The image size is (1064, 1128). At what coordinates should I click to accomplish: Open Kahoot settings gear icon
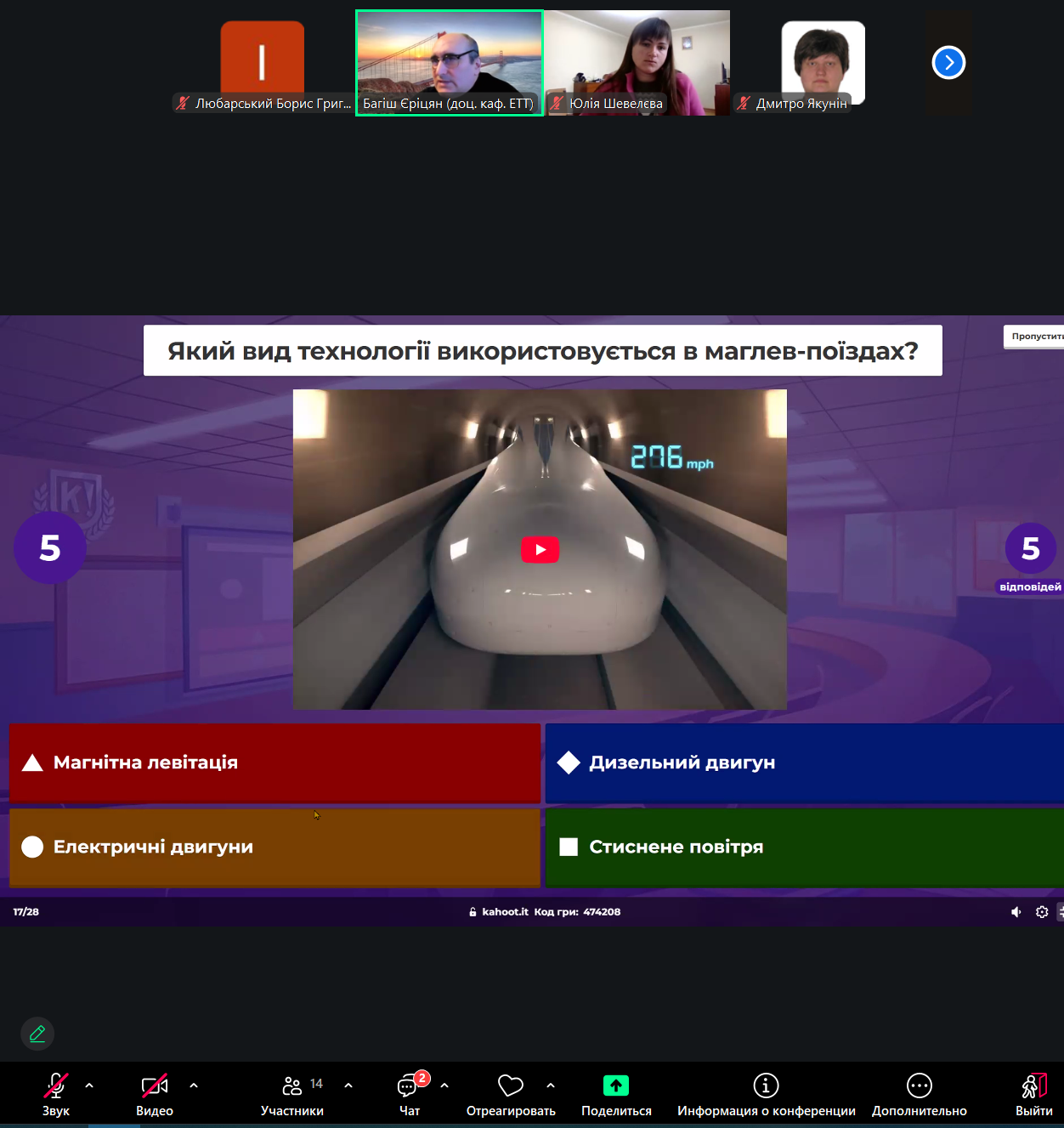click(1042, 912)
